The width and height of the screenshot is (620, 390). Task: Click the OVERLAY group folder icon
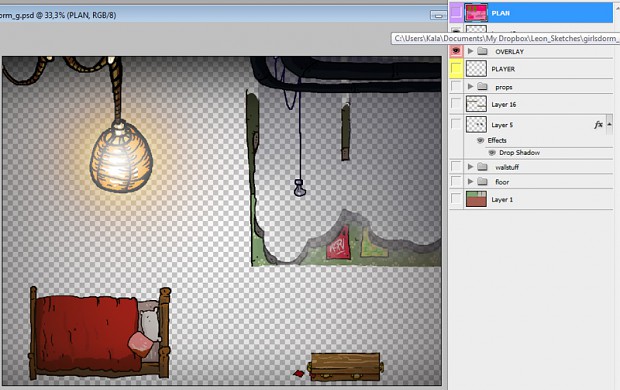click(482, 51)
